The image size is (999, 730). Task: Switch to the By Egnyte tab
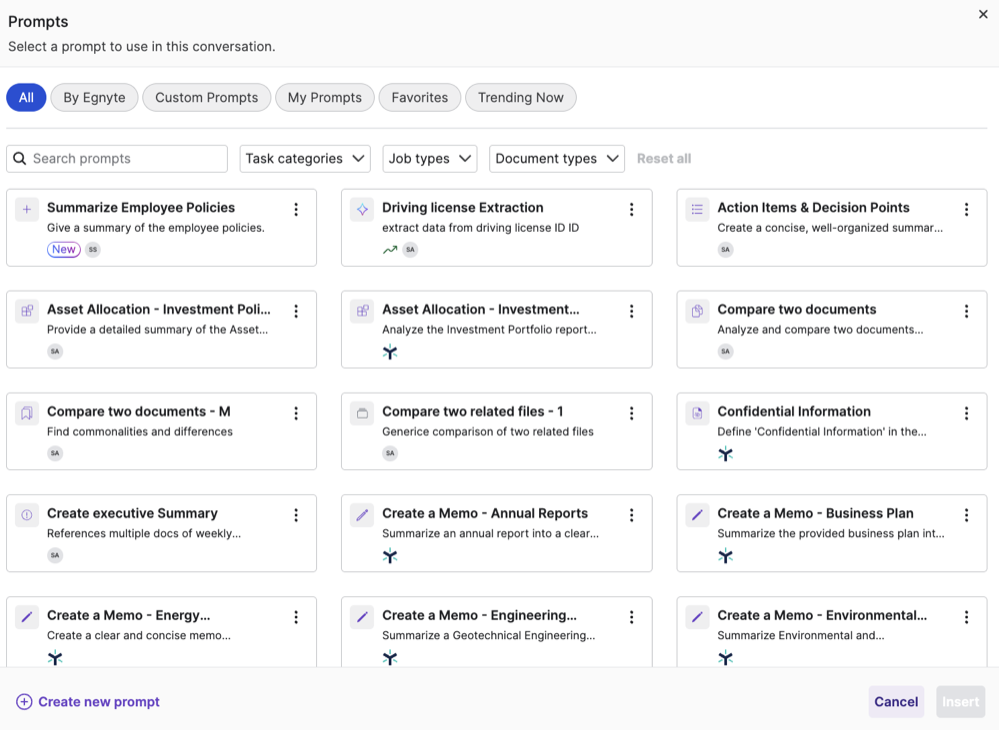click(x=94, y=97)
